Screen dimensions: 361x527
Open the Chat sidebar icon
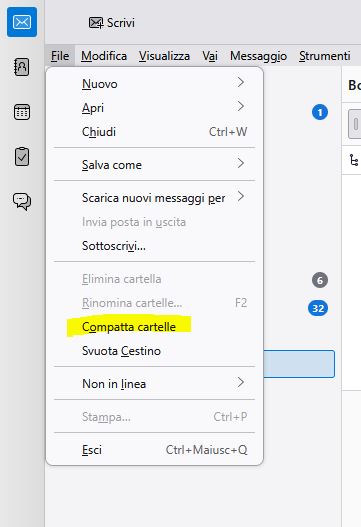pos(22,201)
